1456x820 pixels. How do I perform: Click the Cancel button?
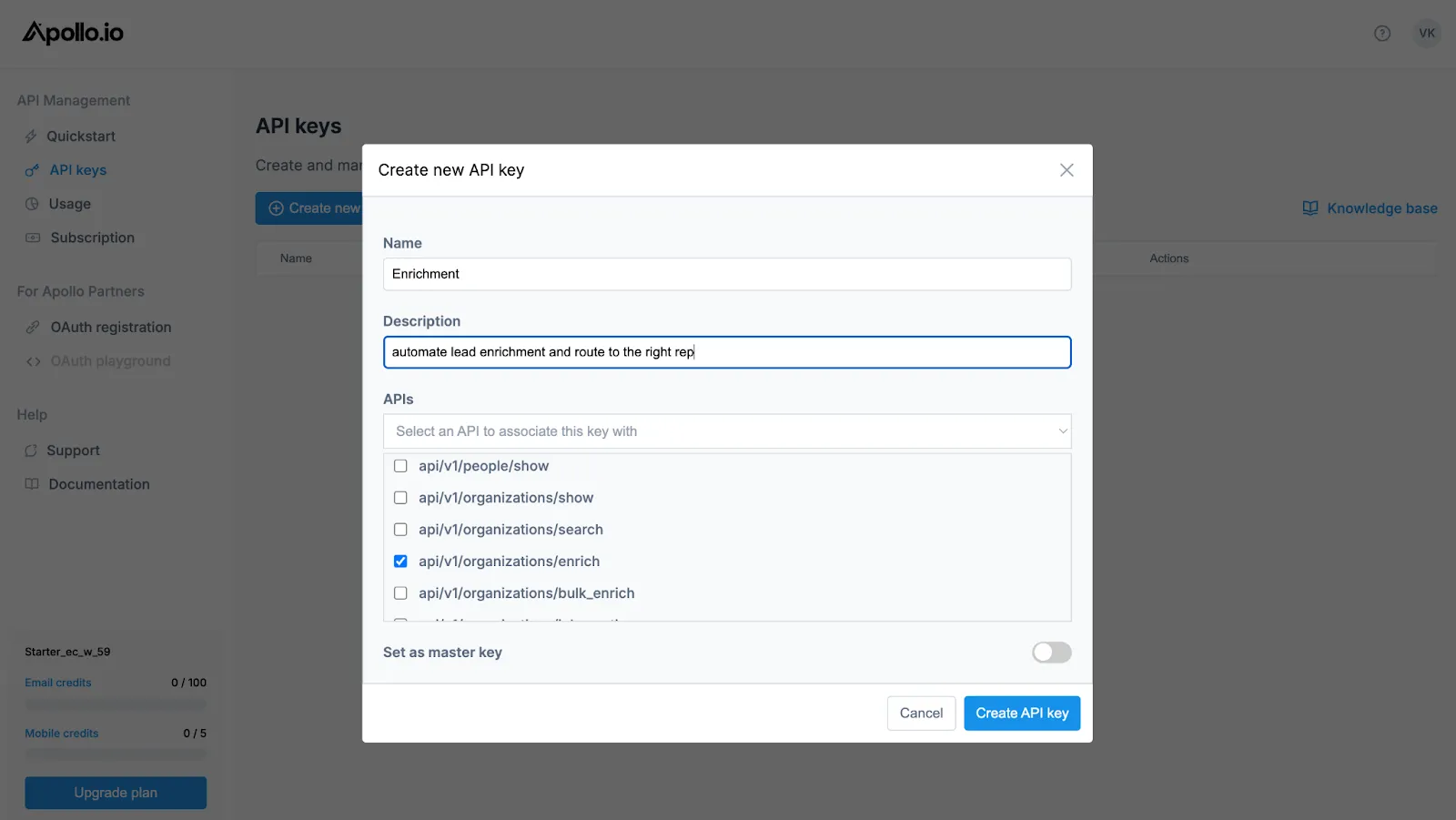coord(921,714)
